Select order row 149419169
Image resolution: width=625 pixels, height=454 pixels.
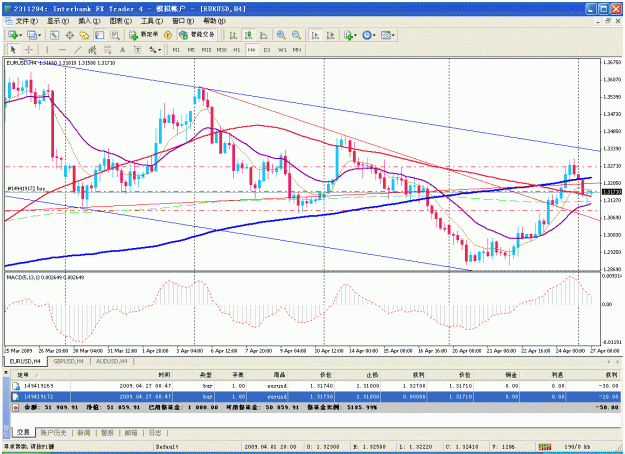[315, 386]
